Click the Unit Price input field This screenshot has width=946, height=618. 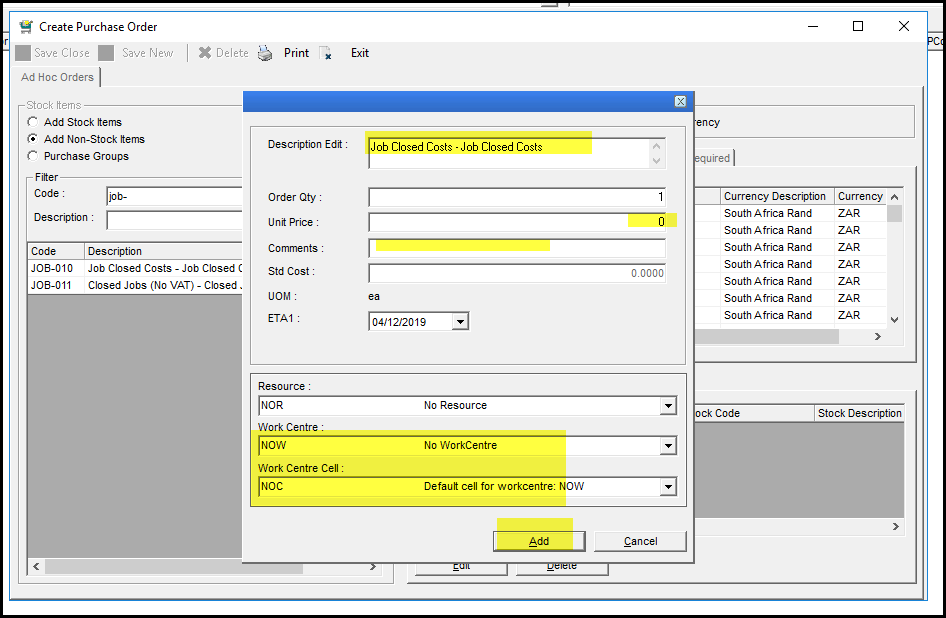(516, 222)
